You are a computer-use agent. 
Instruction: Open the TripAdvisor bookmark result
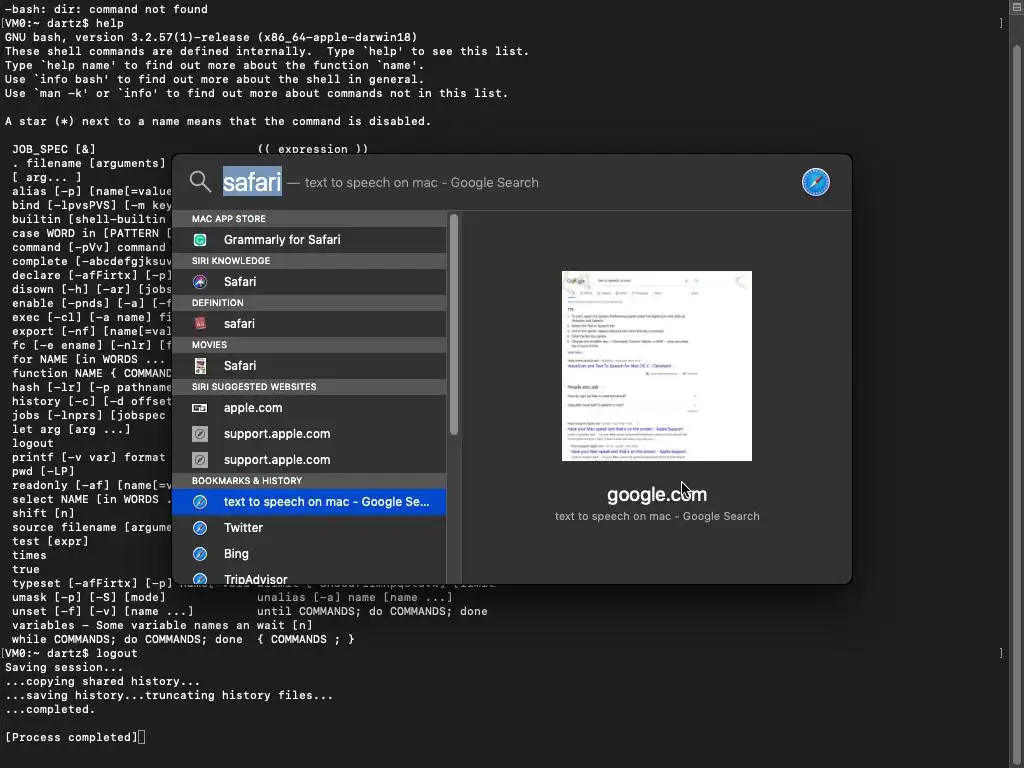coord(310,577)
